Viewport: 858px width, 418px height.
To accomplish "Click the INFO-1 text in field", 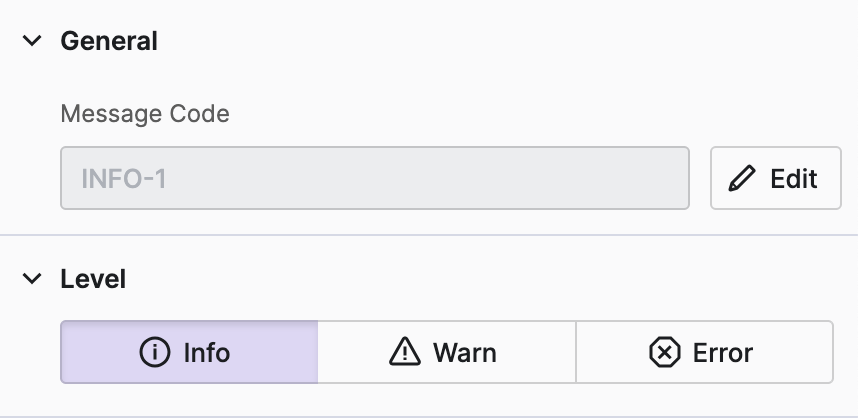I will [123, 179].
